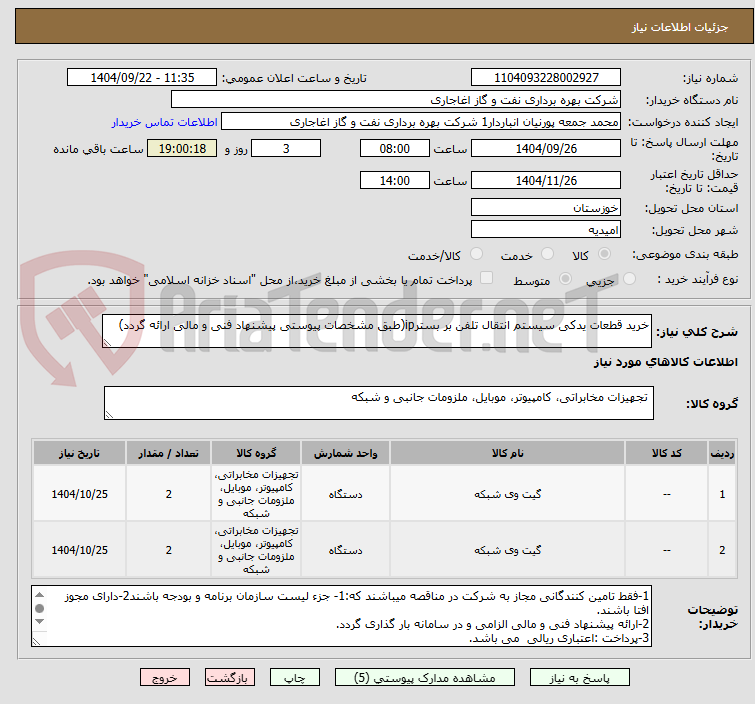The height and width of the screenshot is (704, 755).
Task: Click گیت وی شبکه in row 1
Action: click(508, 494)
